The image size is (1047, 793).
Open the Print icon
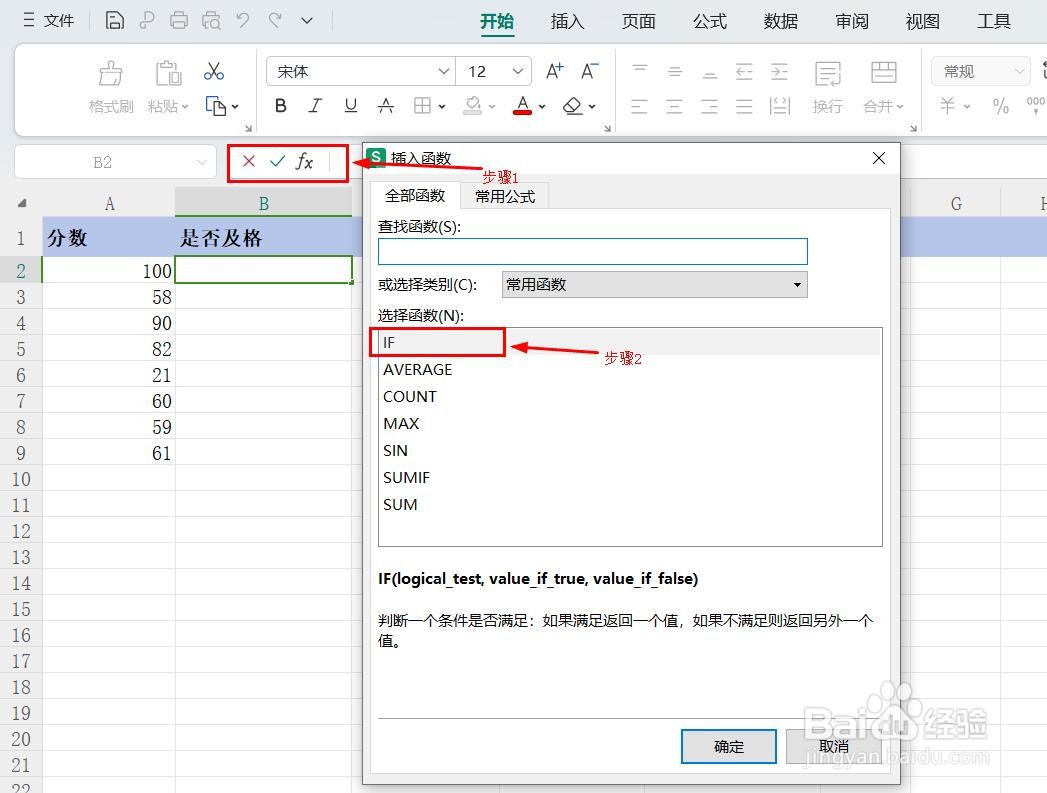tap(178, 20)
